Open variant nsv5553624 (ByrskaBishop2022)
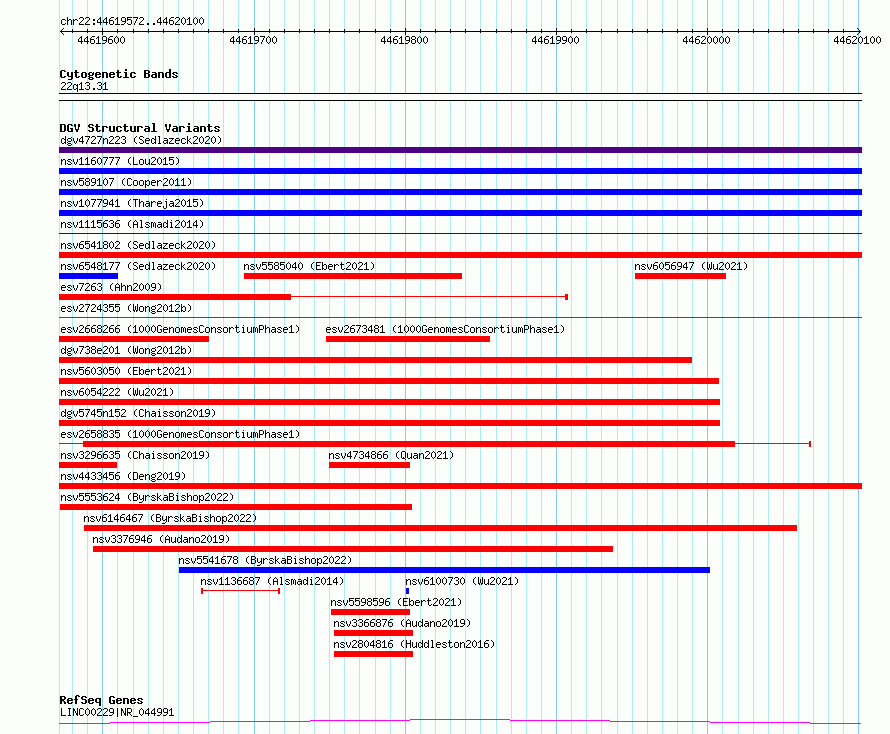The height and width of the screenshot is (734, 890). click(147, 497)
